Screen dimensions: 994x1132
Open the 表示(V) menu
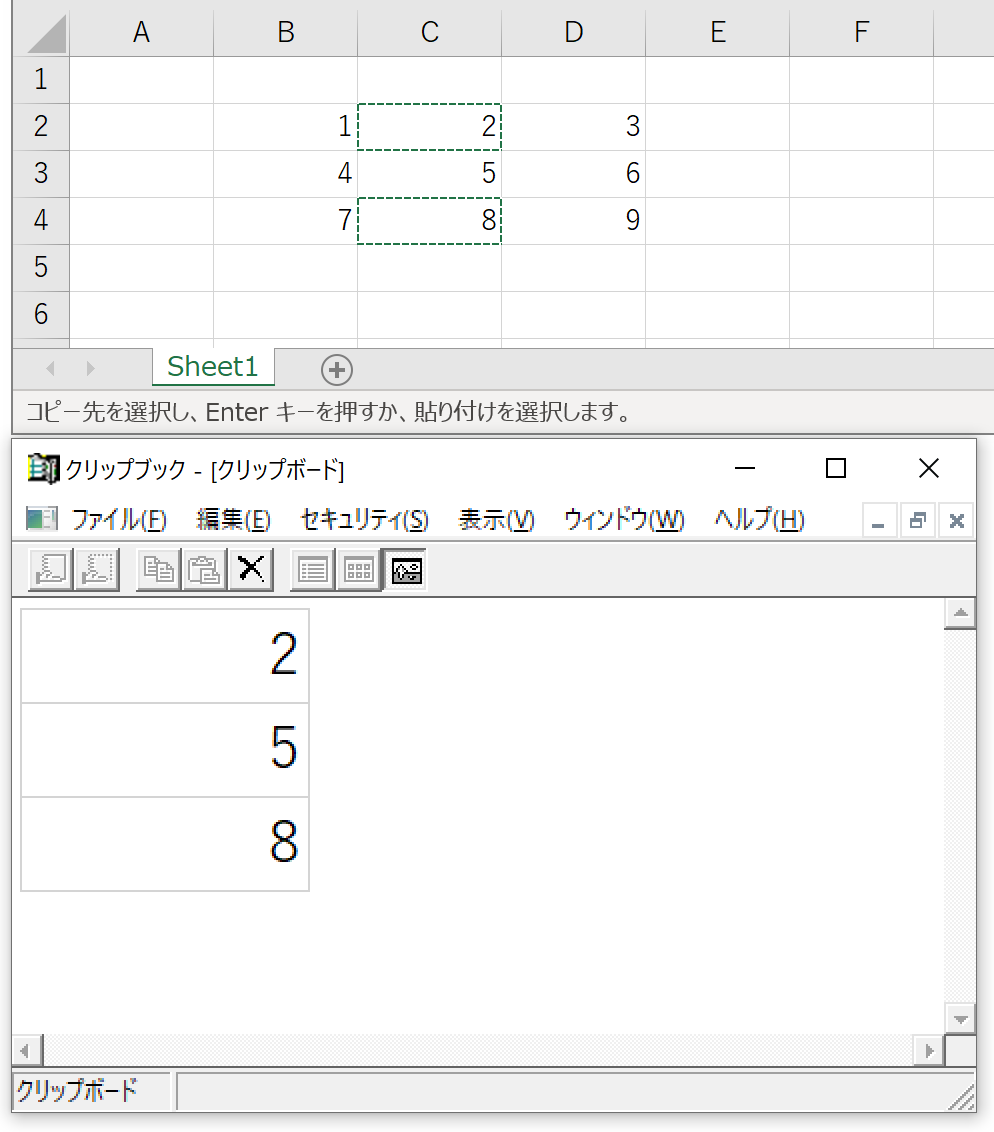point(496,519)
